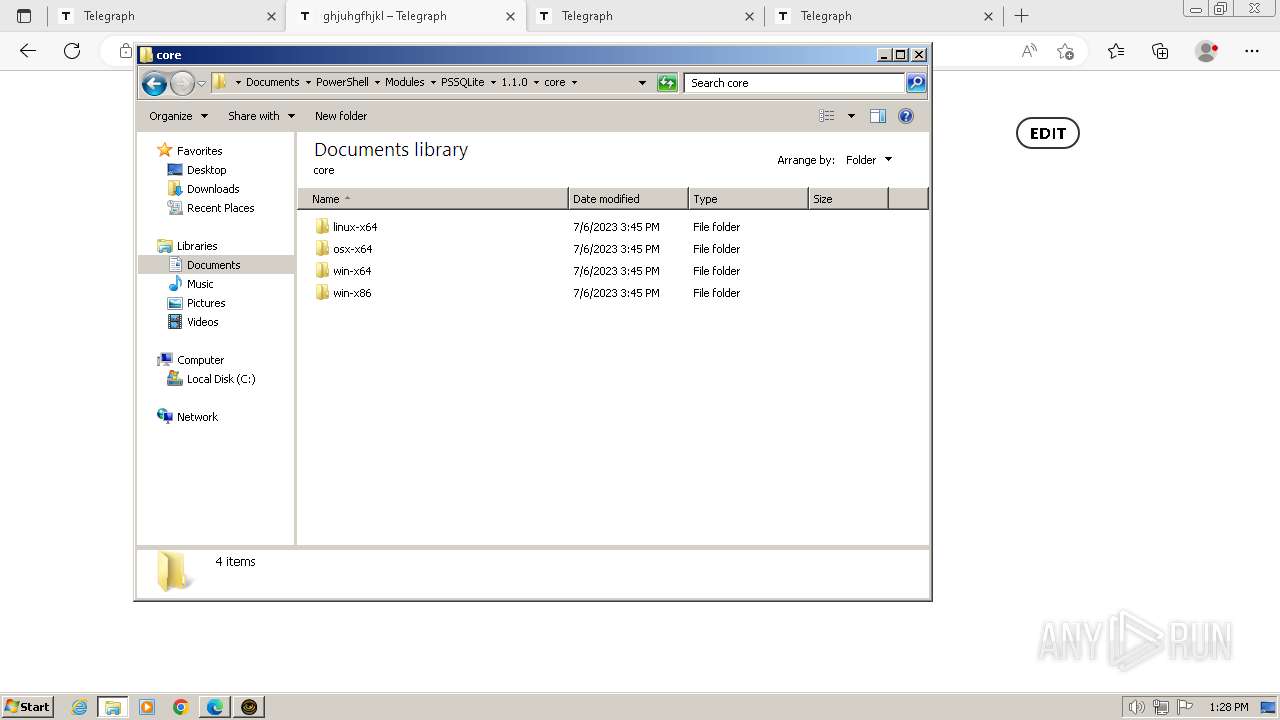Select Music library in sidebar
Screen dimensions: 1280x720
point(200,284)
